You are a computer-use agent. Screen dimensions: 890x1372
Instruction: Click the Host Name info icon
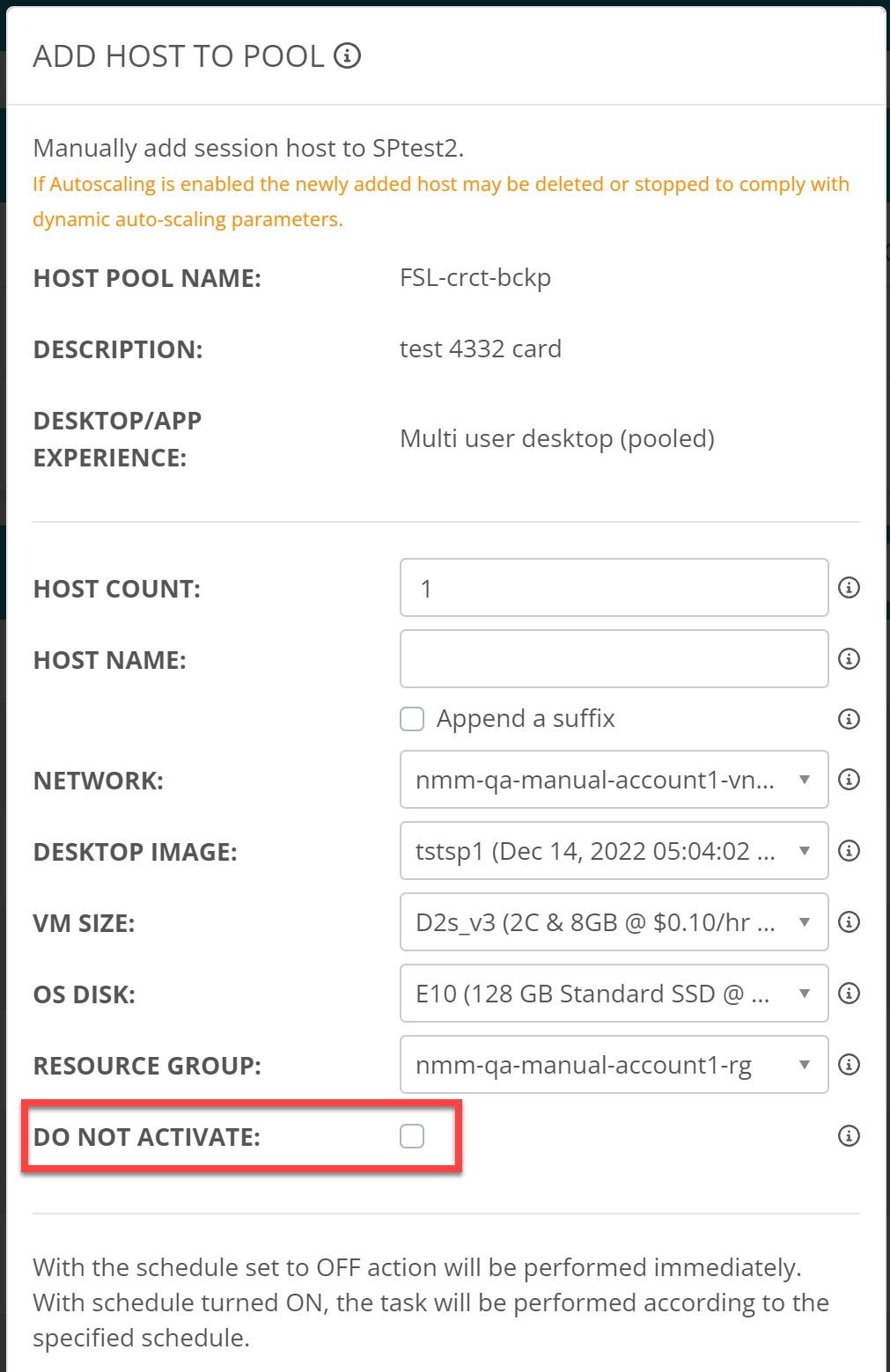tap(849, 659)
